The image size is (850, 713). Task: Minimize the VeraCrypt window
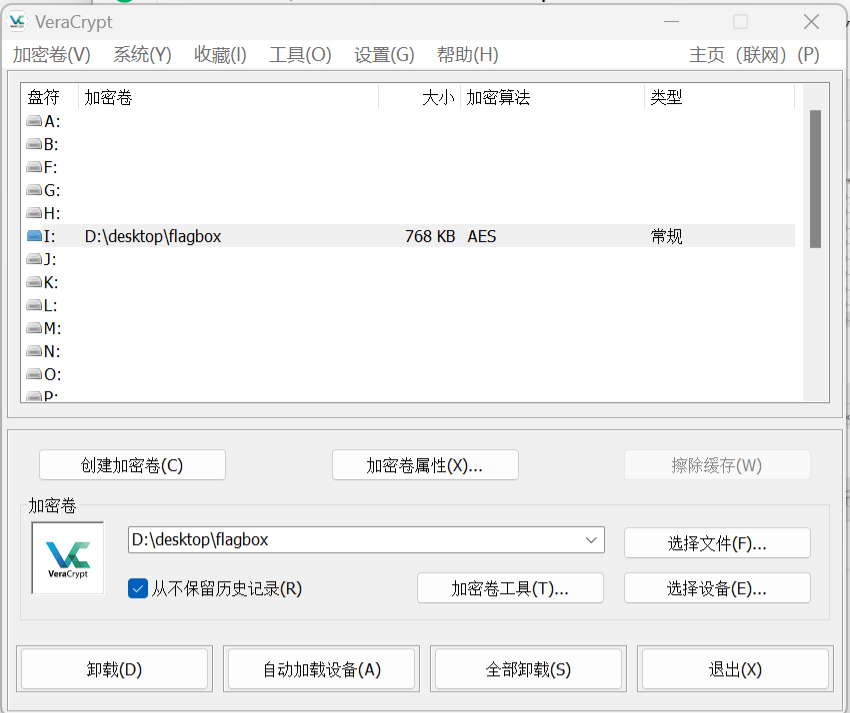click(x=671, y=22)
